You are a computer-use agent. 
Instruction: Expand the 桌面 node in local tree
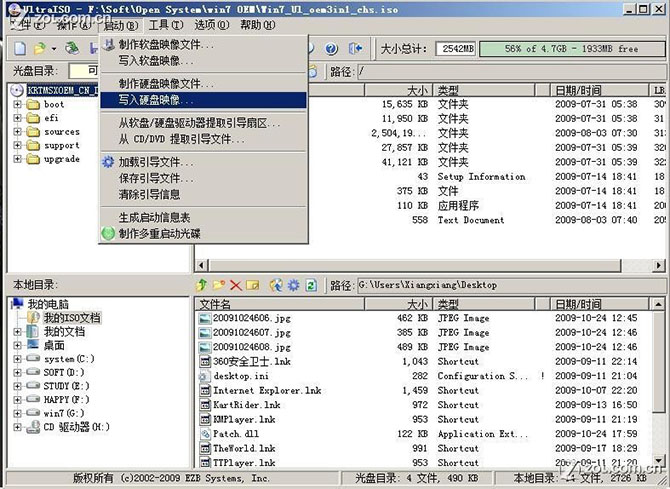[18, 345]
